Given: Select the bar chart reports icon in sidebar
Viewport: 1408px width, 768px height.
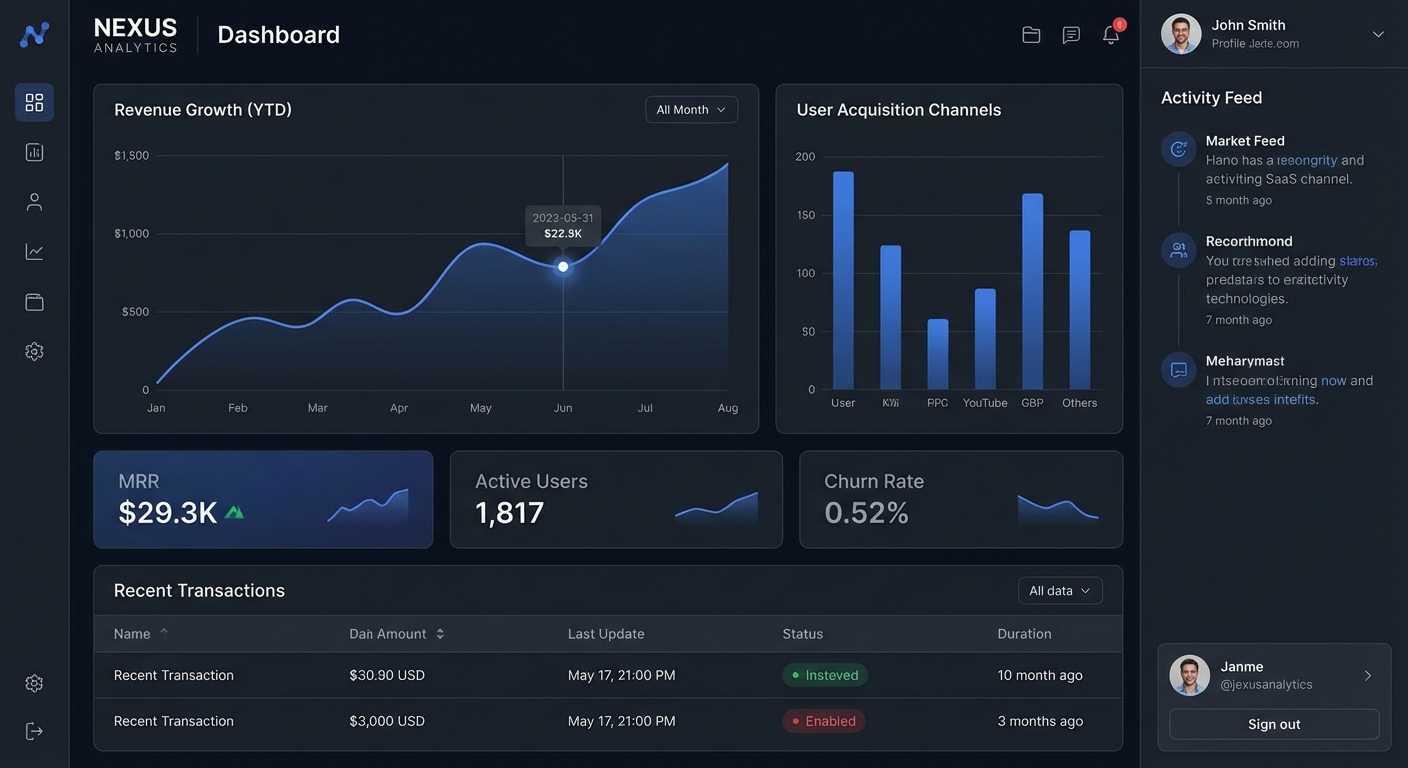Looking at the screenshot, I should (33, 151).
